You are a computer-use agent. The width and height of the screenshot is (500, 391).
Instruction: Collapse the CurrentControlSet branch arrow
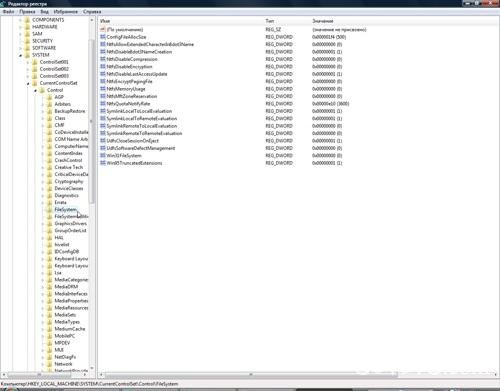pos(28,83)
